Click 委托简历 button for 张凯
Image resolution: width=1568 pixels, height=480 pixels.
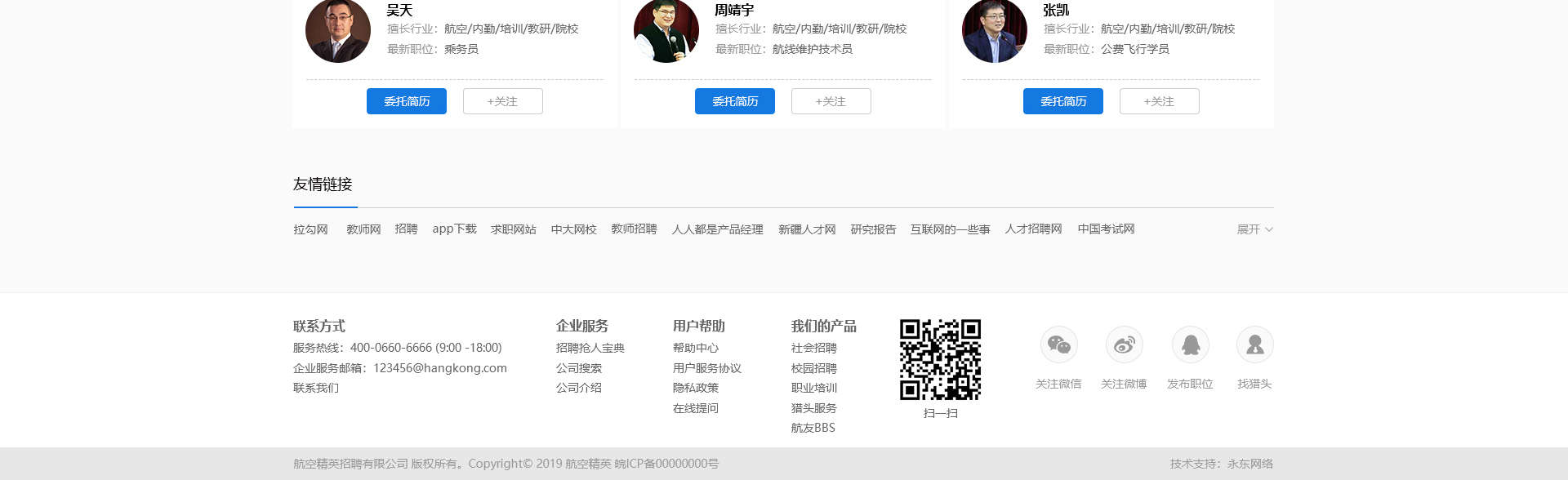1063,101
